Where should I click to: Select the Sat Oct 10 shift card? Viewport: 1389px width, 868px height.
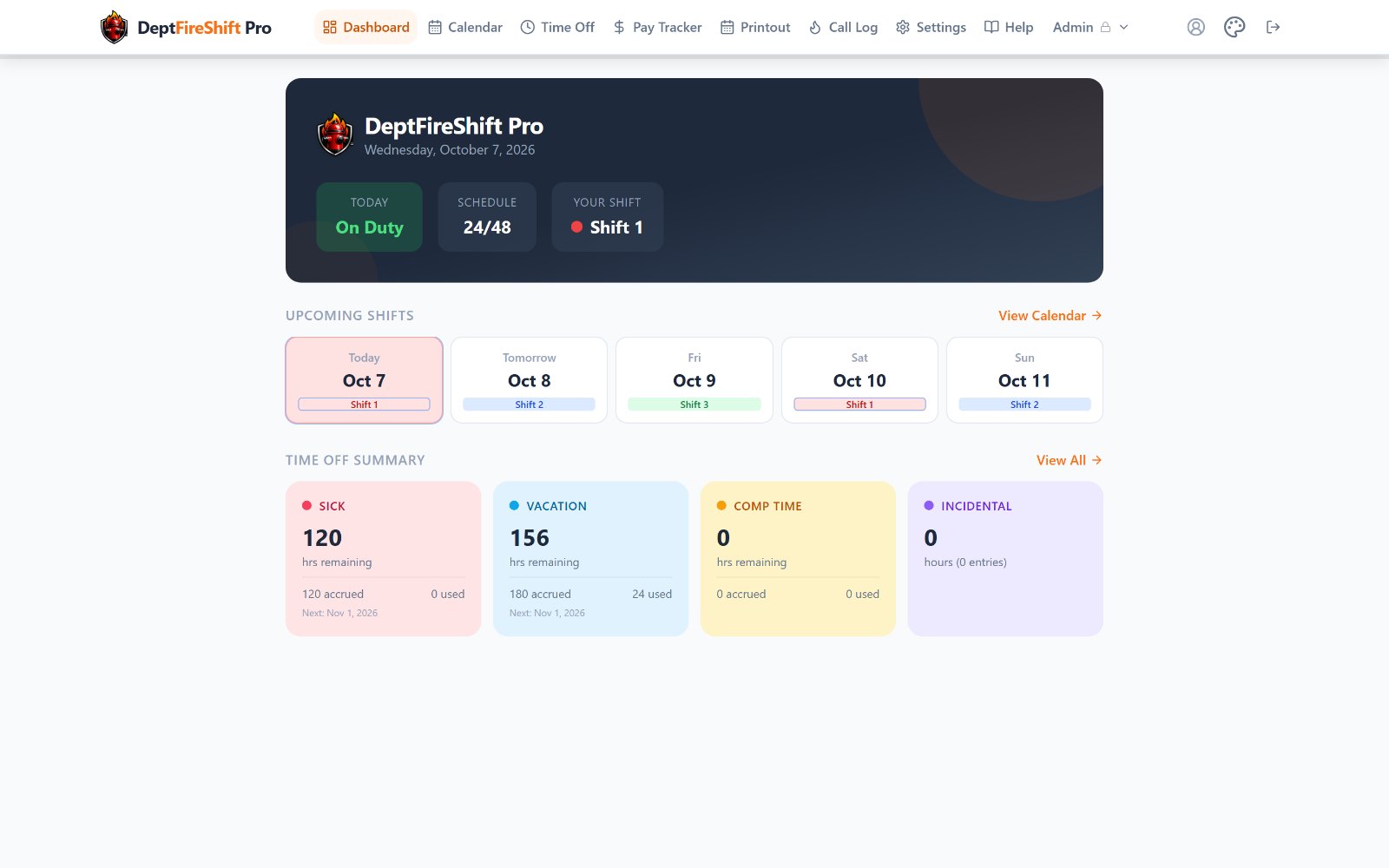point(859,380)
